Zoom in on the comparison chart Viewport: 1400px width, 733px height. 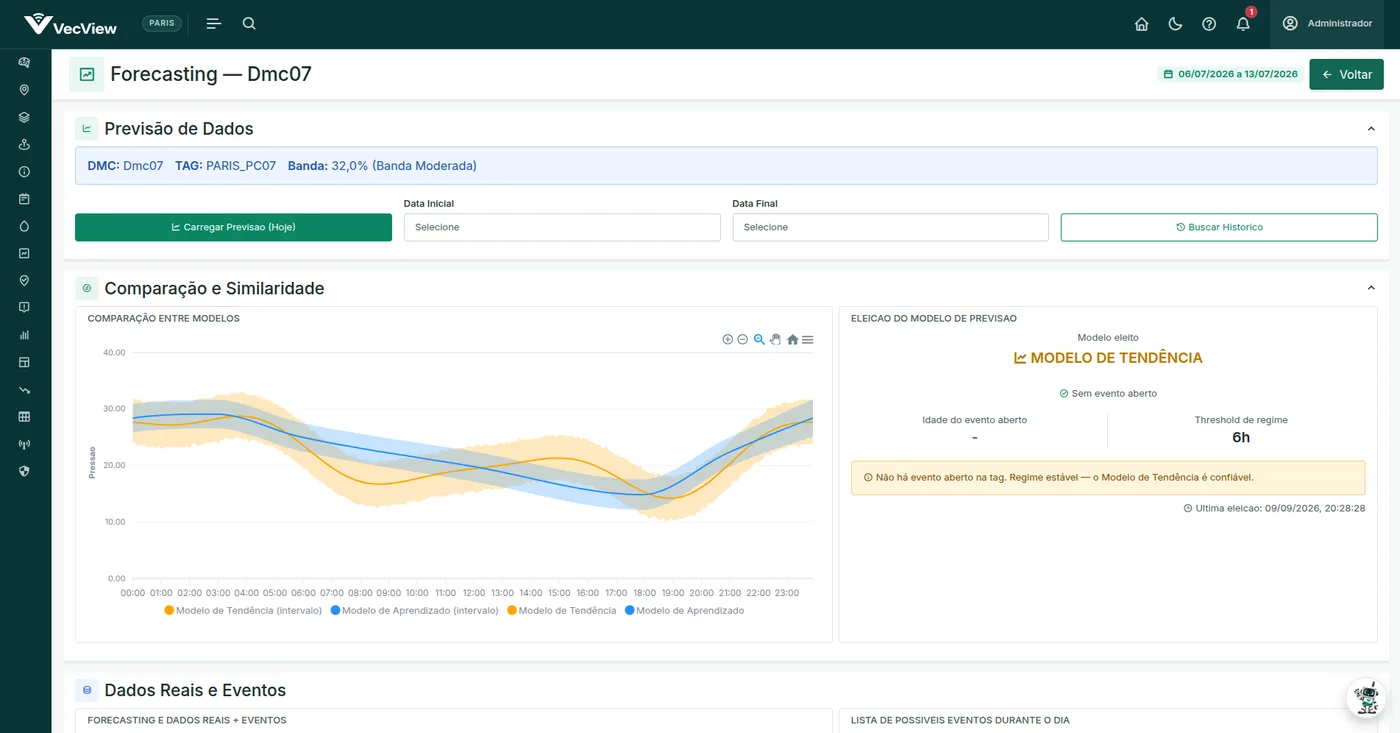(x=727, y=340)
